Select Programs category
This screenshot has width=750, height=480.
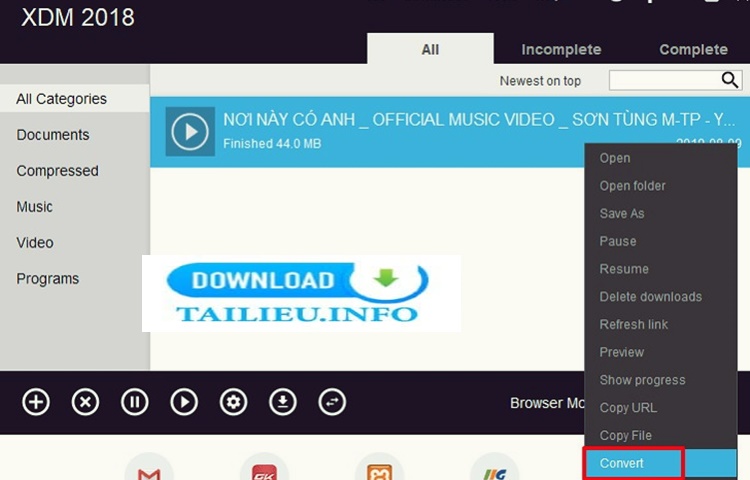pos(47,278)
